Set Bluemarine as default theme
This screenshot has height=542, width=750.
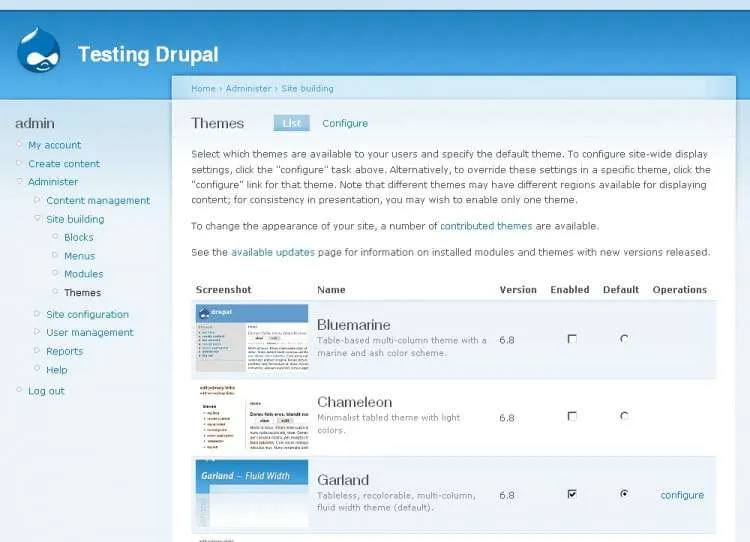click(624, 339)
